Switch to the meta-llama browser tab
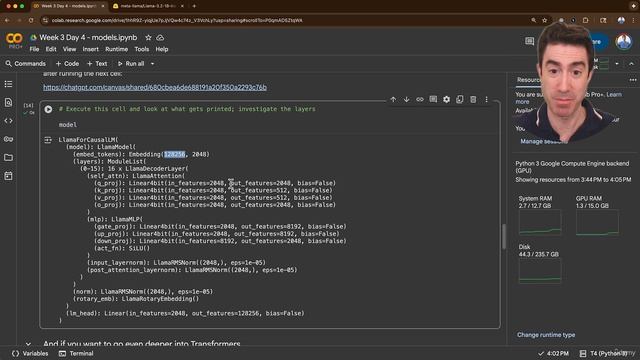Screen dimensions: 640x360 click(x=149, y=6)
